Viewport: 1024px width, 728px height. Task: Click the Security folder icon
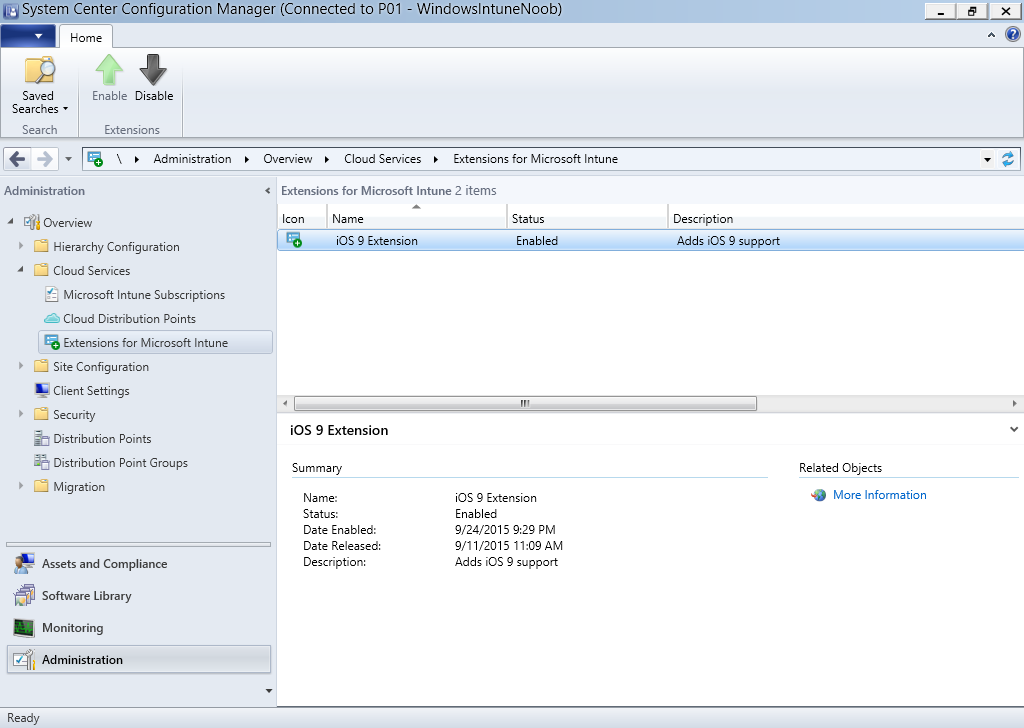(42, 414)
